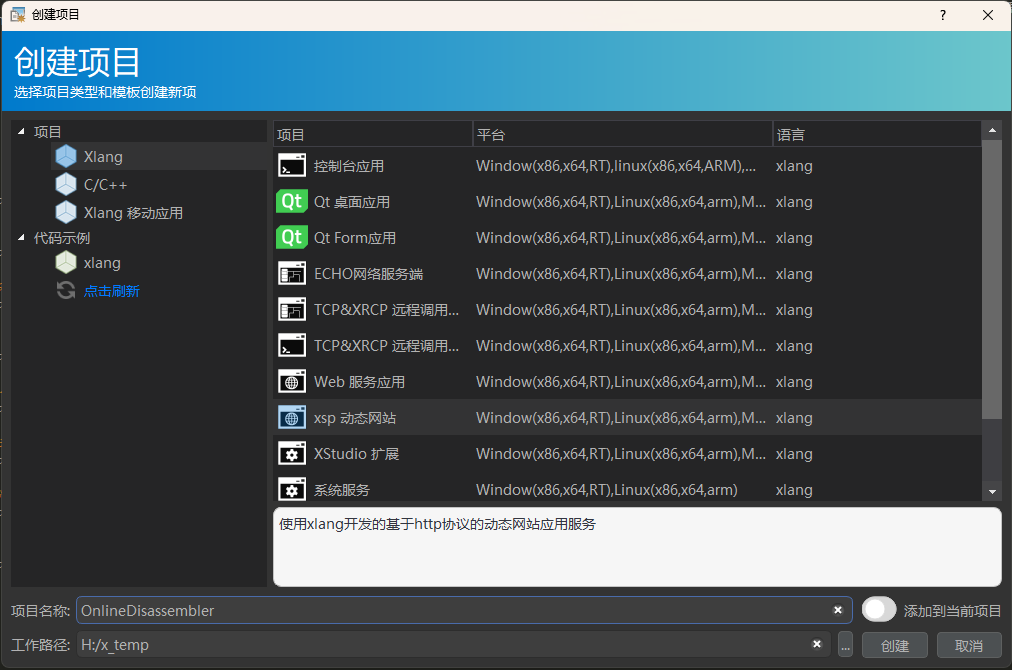Click the 点击刷新 link

pyautogui.click(x=112, y=291)
